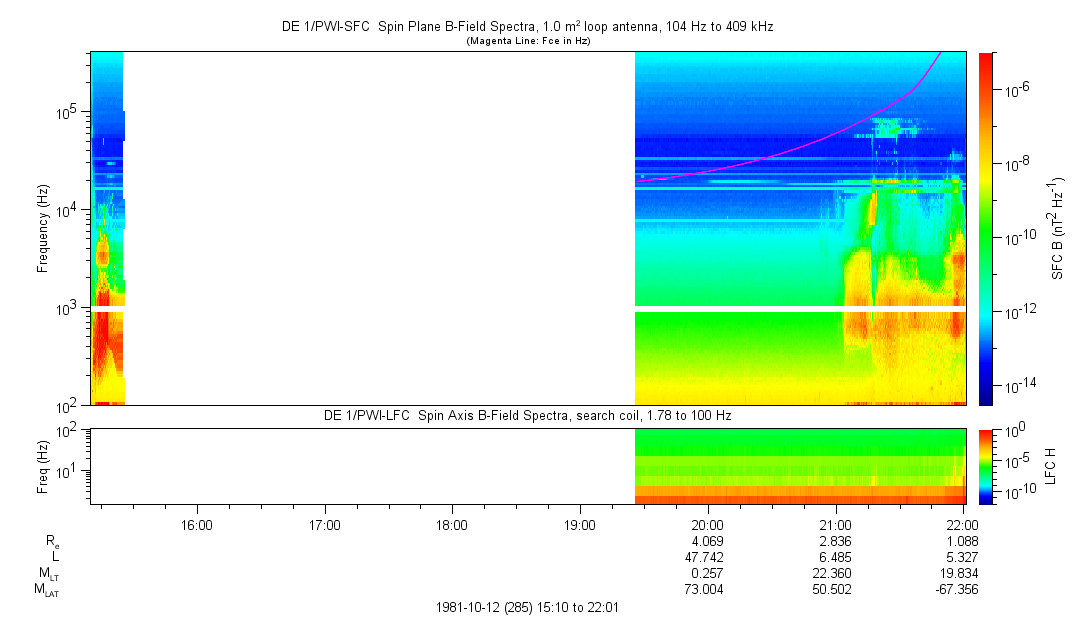Click the Magenta Line Fce subtitle

click(528, 41)
